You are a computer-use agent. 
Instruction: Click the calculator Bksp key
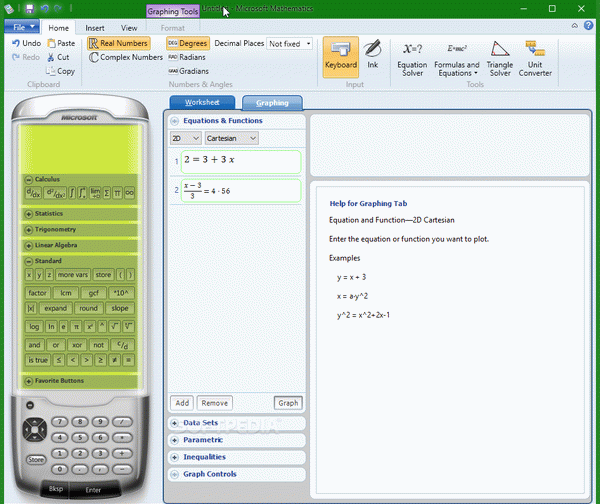coord(55,489)
